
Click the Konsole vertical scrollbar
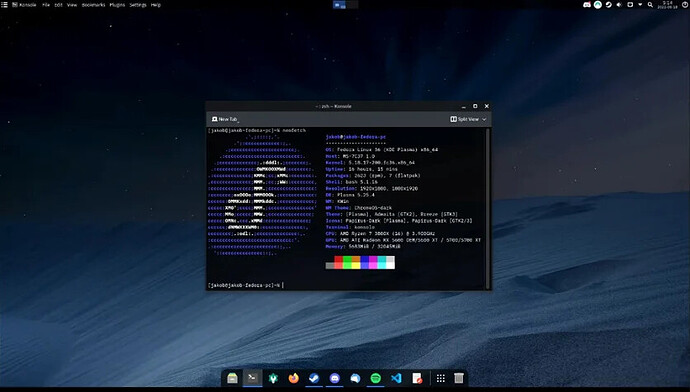tap(488, 208)
